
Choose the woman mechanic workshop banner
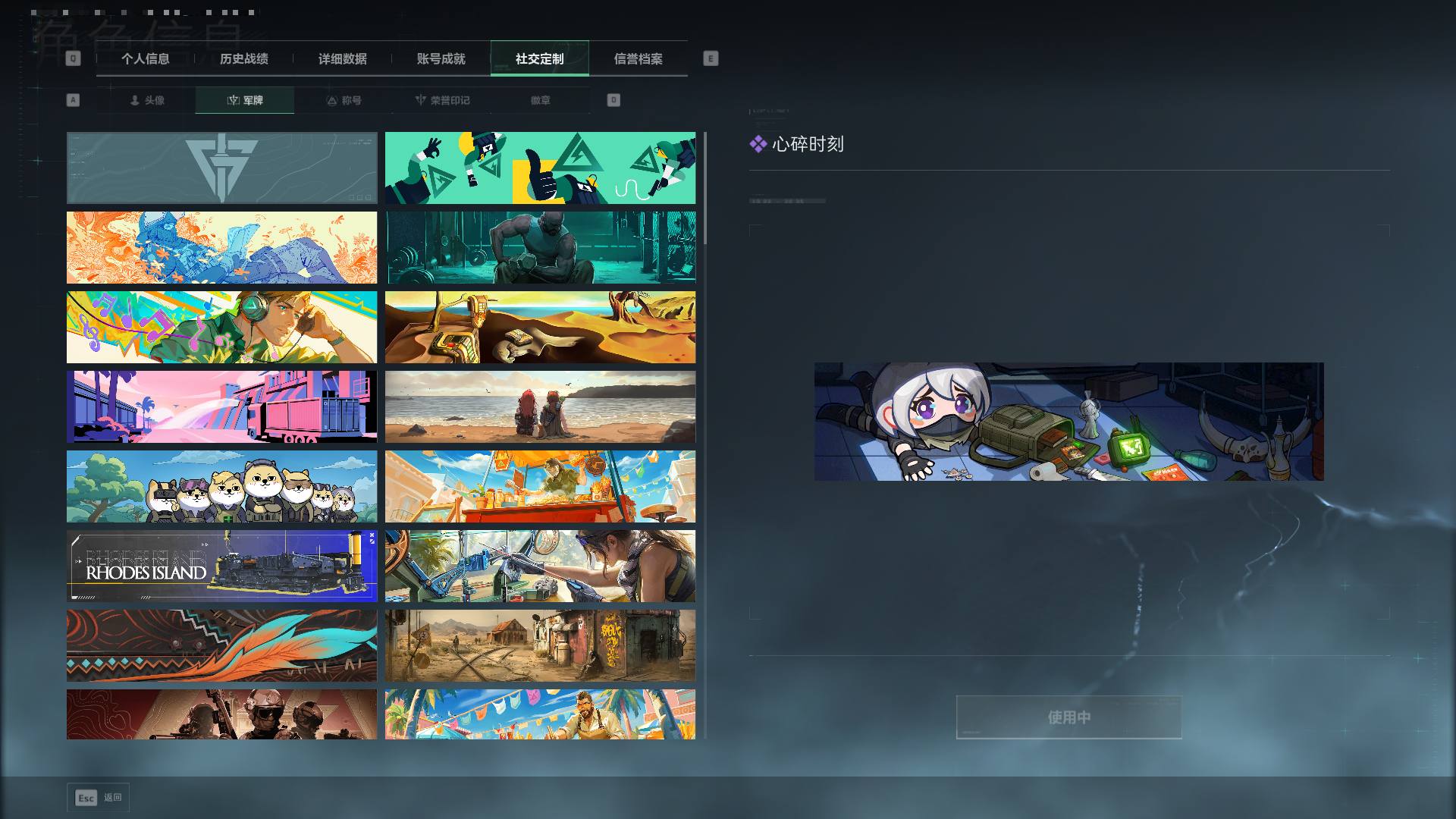[x=540, y=566]
